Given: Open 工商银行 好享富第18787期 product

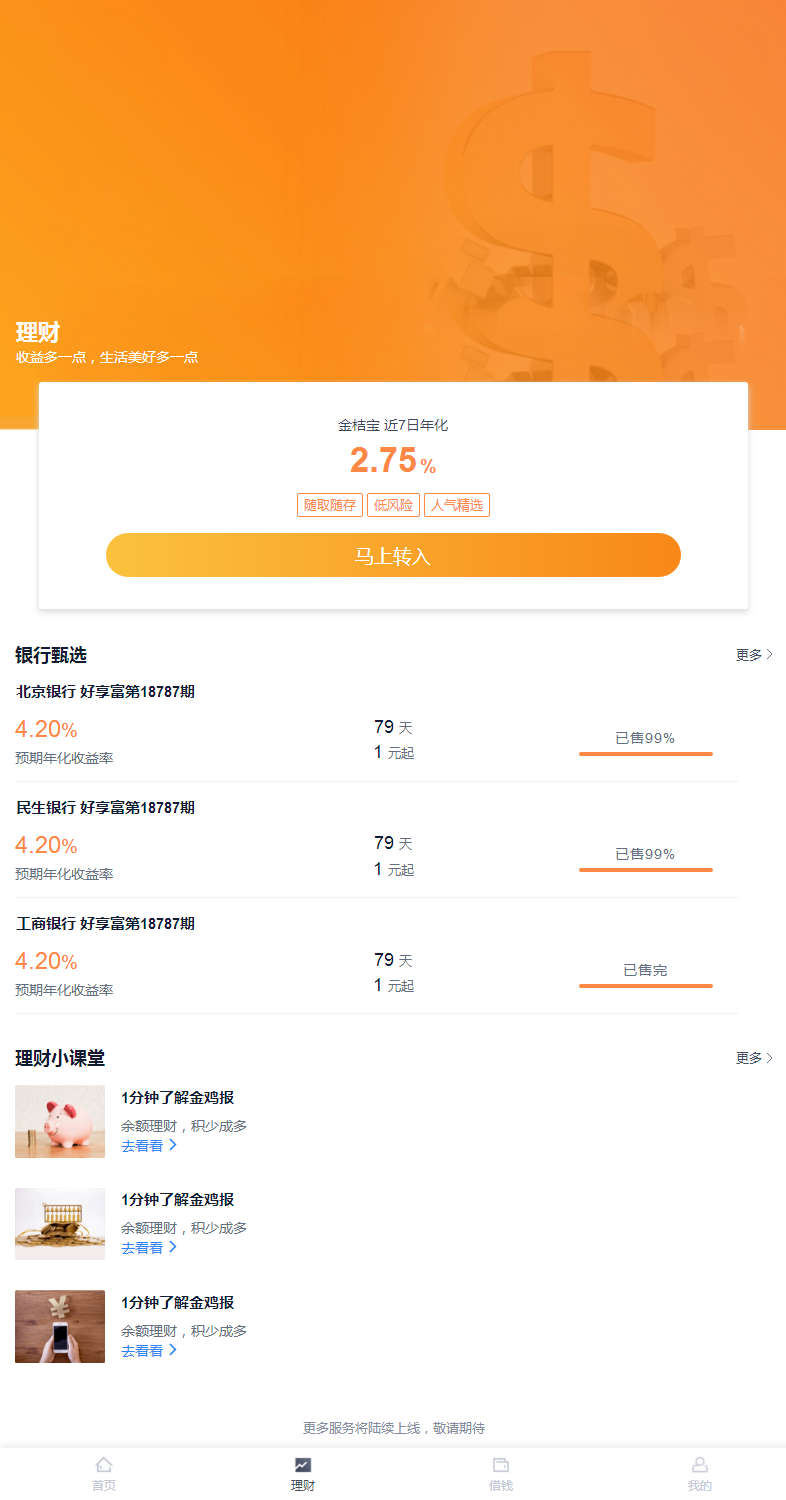Looking at the screenshot, I should pos(106,923).
